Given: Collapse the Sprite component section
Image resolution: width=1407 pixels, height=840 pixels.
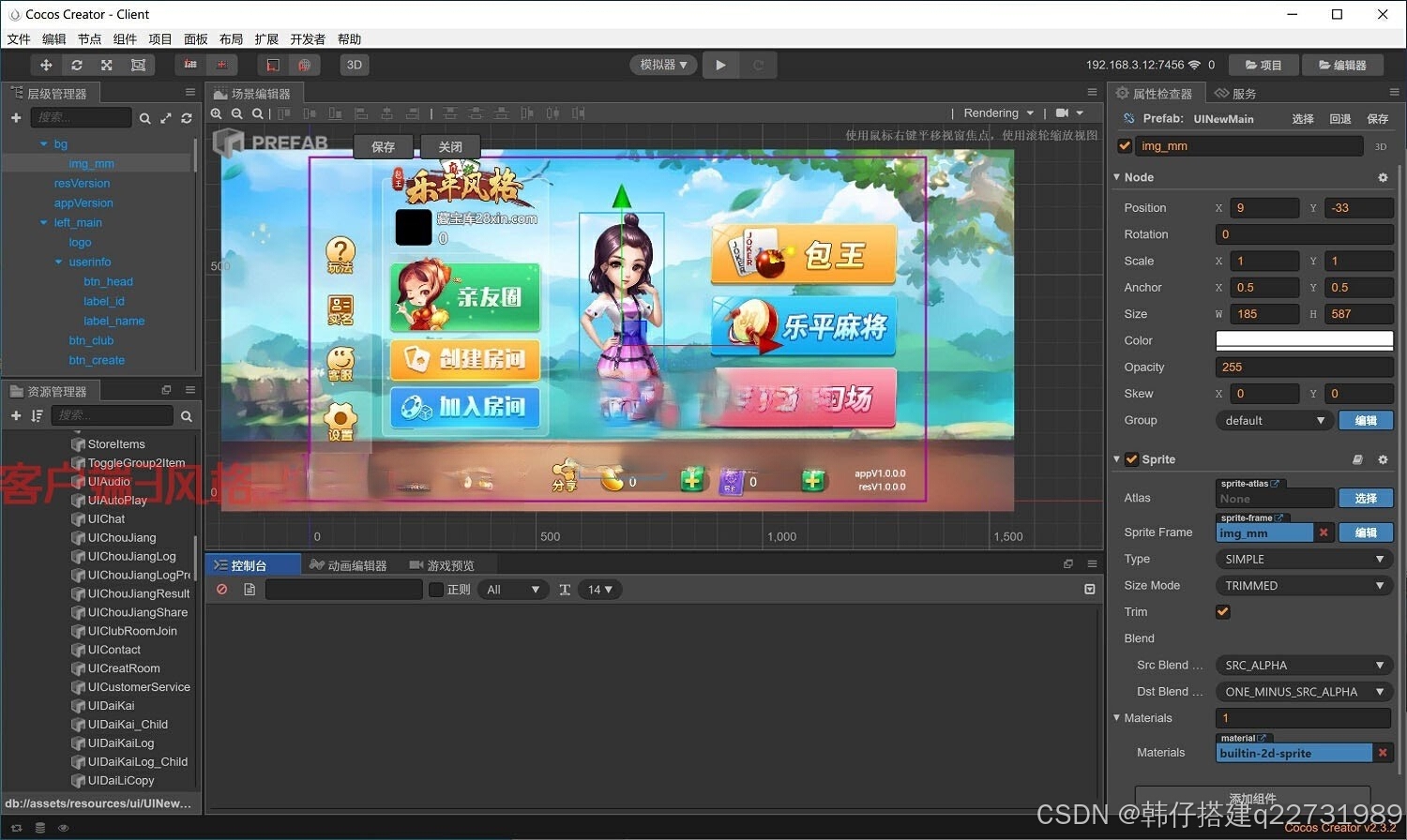Looking at the screenshot, I should tap(1117, 459).
